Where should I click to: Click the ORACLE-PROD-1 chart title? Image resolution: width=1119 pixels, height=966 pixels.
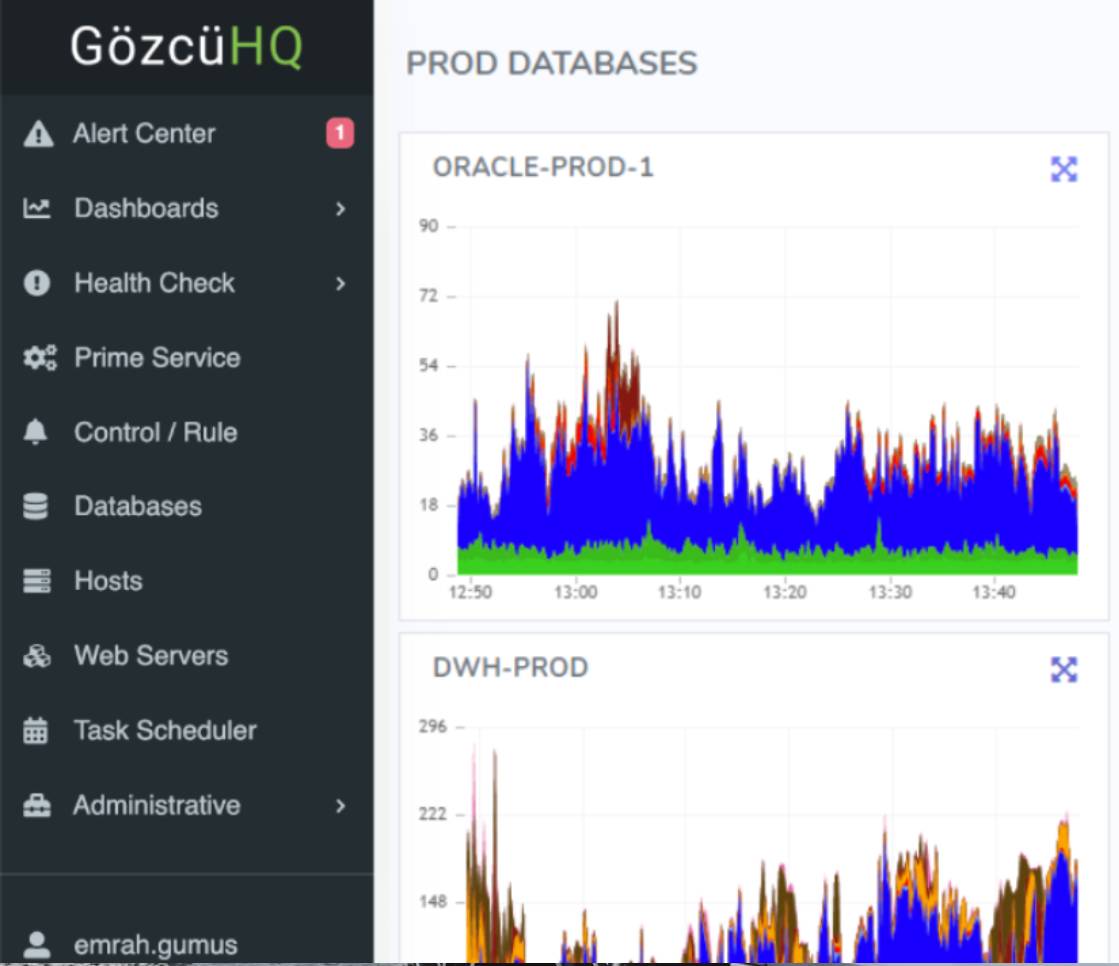pos(543,167)
